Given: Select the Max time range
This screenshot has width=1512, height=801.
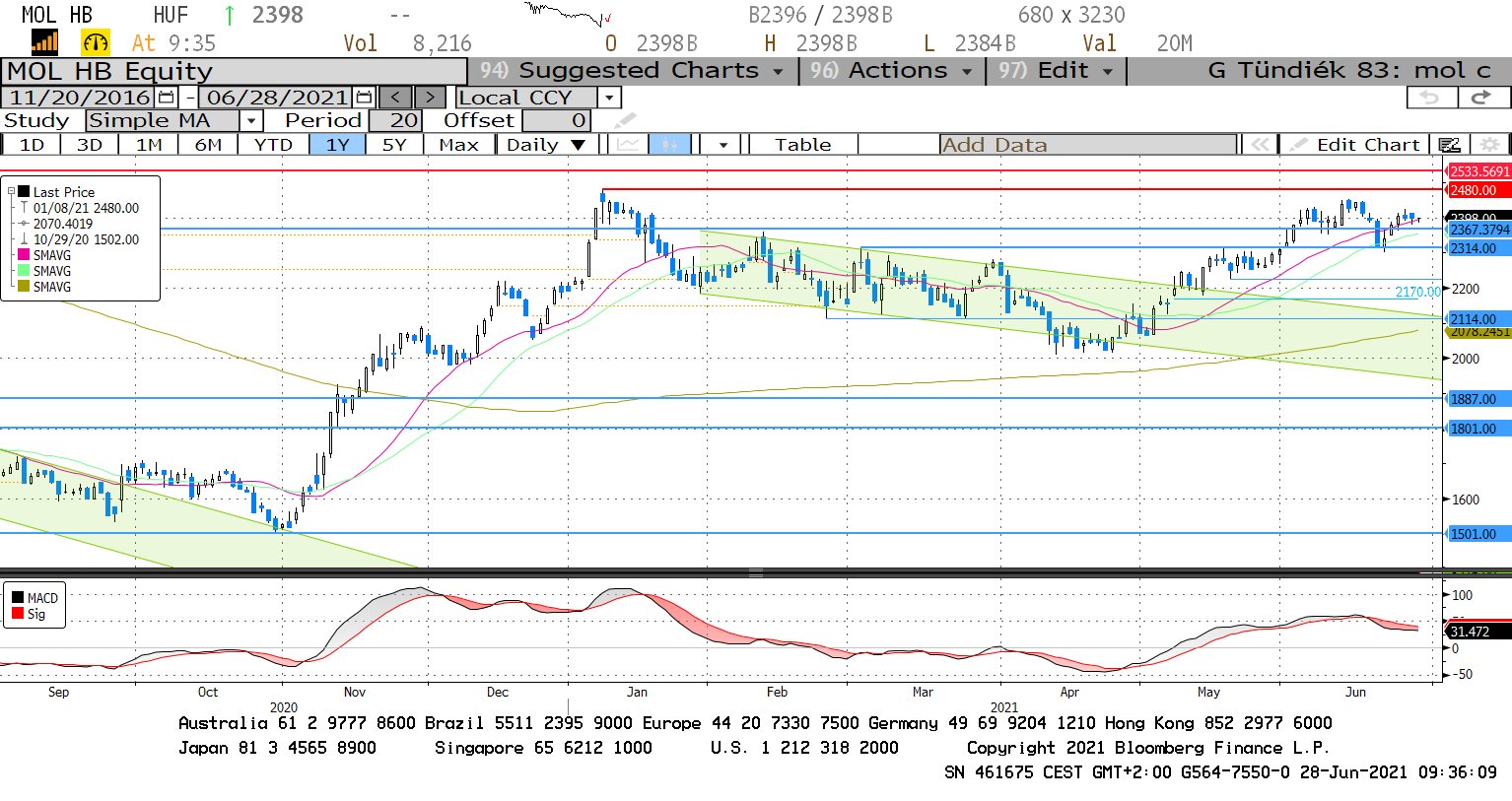Looking at the screenshot, I should (x=458, y=145).
